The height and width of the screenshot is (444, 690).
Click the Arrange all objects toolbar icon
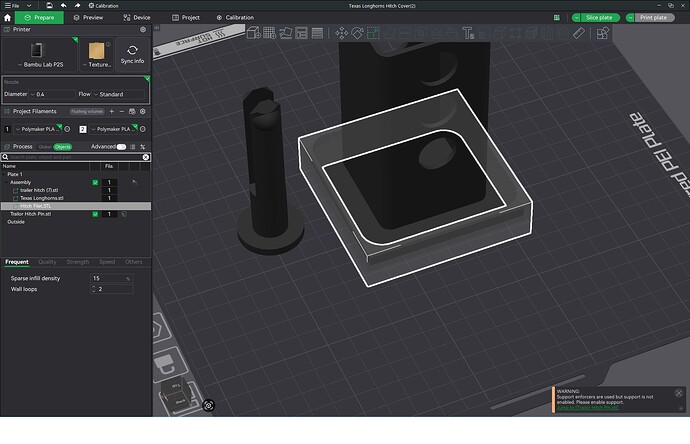pyautogui.click(x=301, y=33)
